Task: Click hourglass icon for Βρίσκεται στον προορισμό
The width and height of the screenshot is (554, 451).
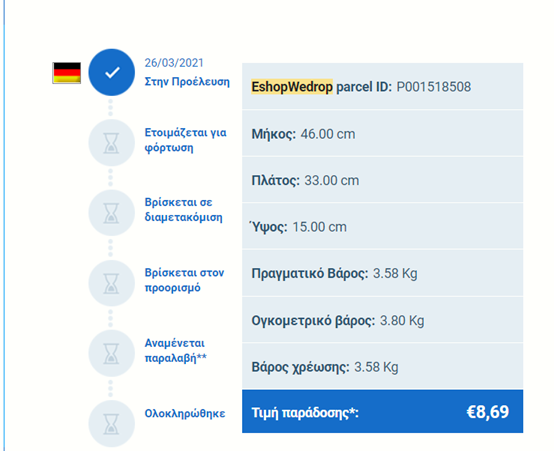Action: coord(112,283)
